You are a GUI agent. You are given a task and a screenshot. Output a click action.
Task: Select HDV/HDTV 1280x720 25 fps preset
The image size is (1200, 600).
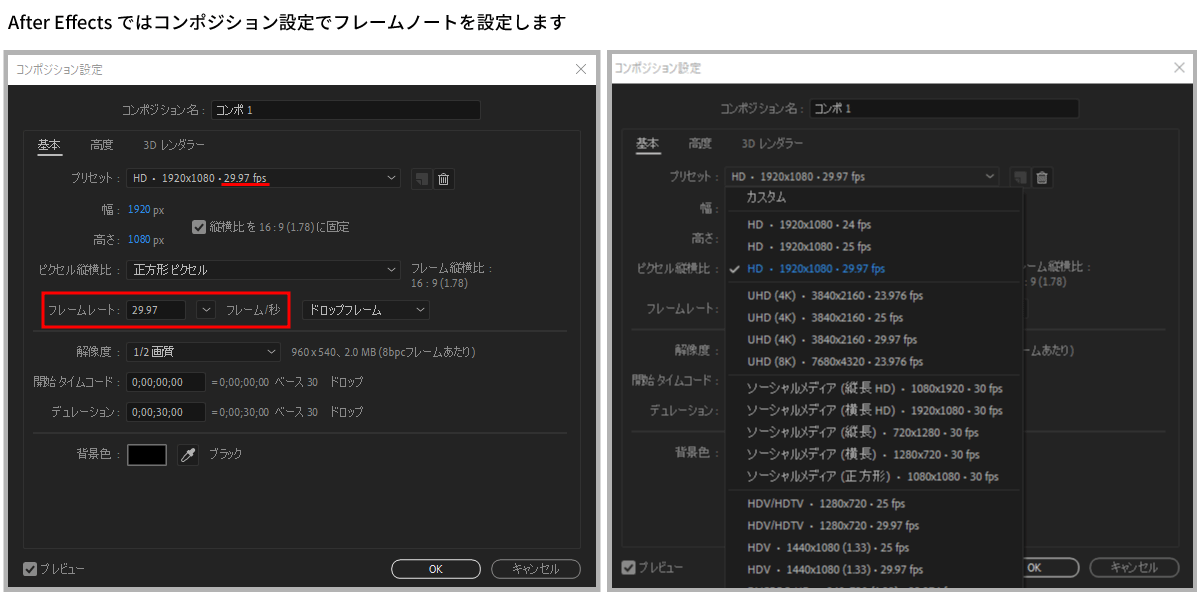point(874,504)
